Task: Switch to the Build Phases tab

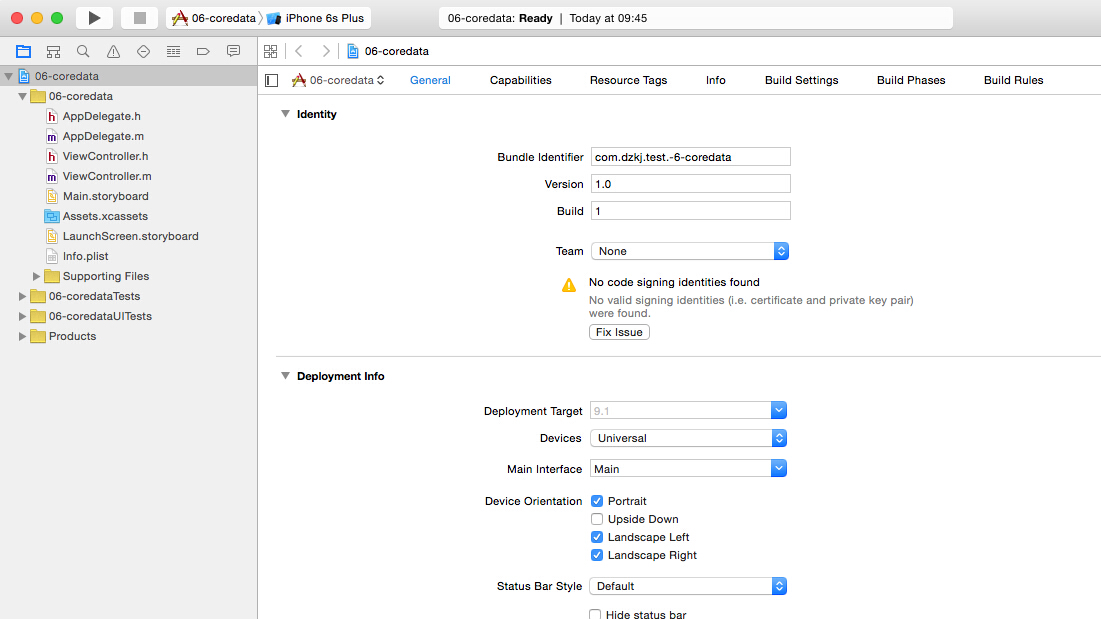Action: 911,80
